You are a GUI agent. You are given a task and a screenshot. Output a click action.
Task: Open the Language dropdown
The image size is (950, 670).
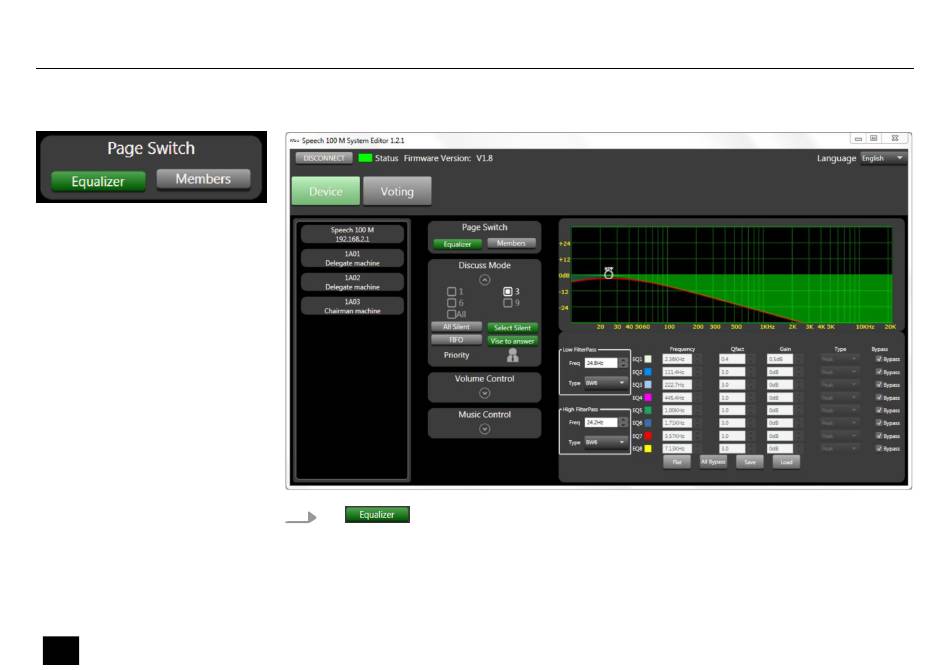click(883, 158)
